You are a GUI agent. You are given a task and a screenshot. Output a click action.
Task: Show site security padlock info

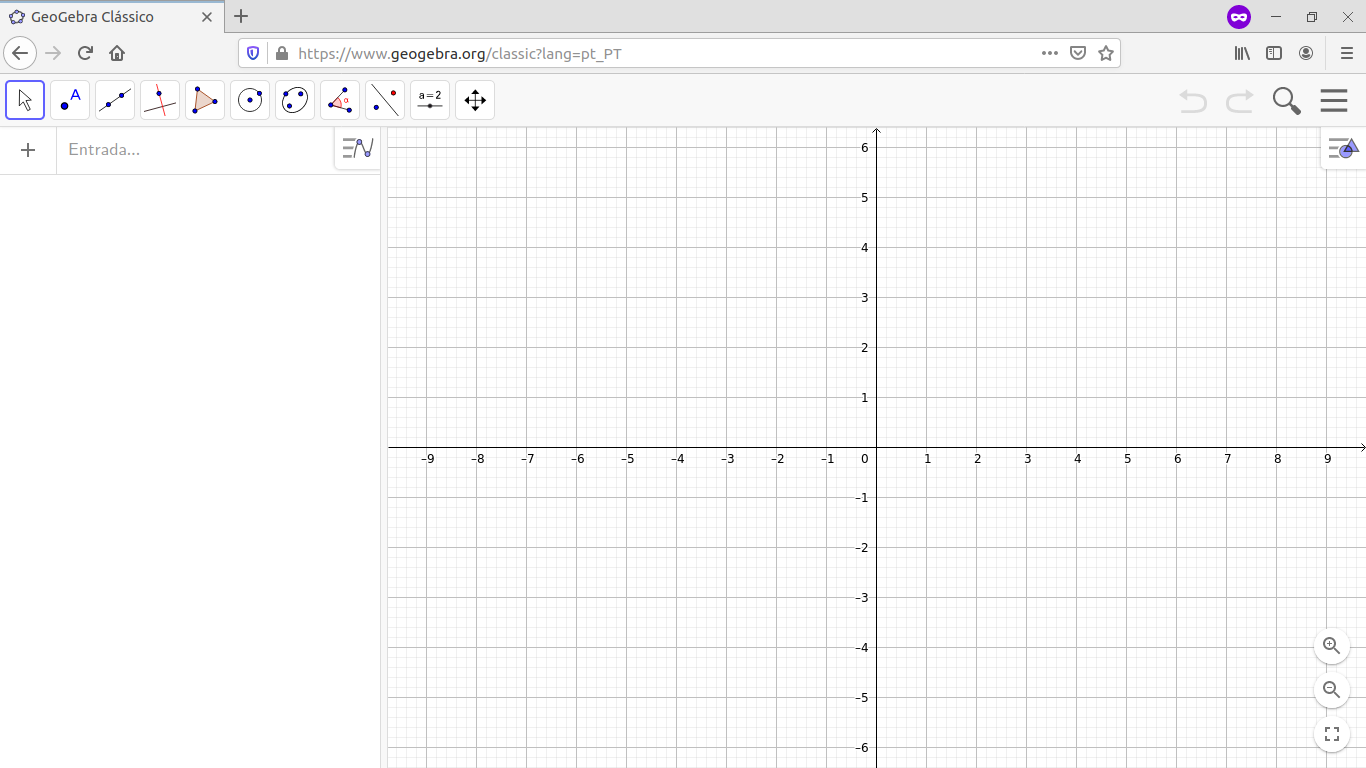281,53
